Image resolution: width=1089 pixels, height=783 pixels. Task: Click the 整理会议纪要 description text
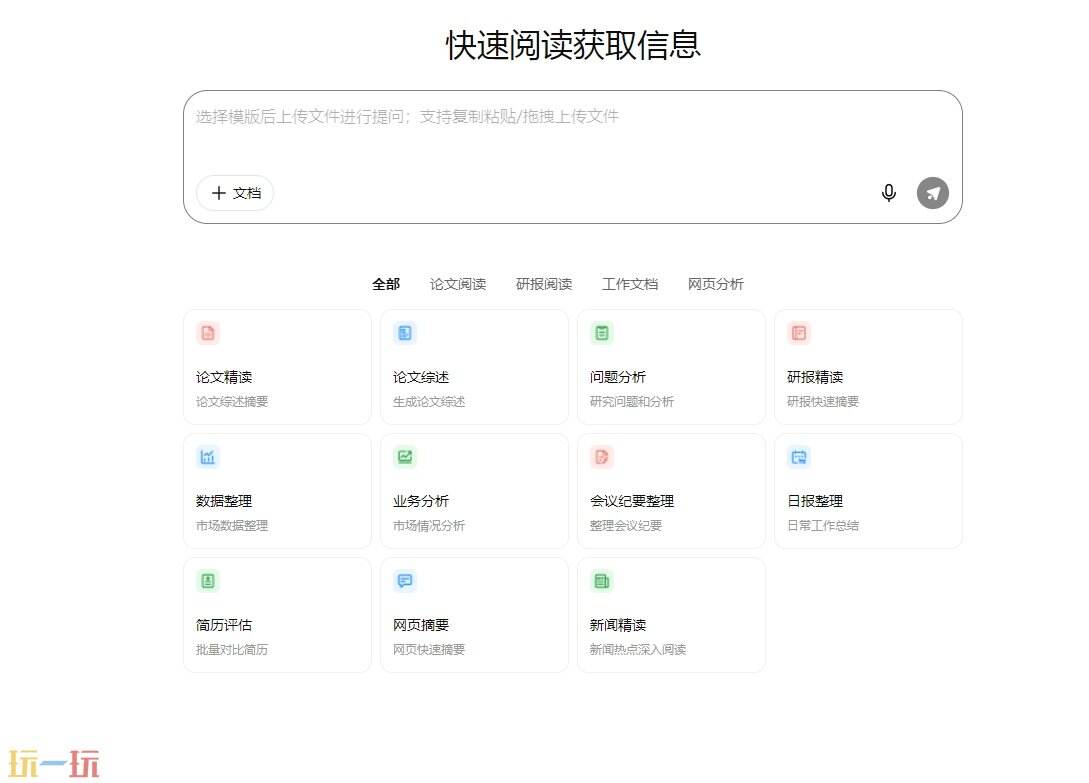pyautogui.click(x=626, y=526)
